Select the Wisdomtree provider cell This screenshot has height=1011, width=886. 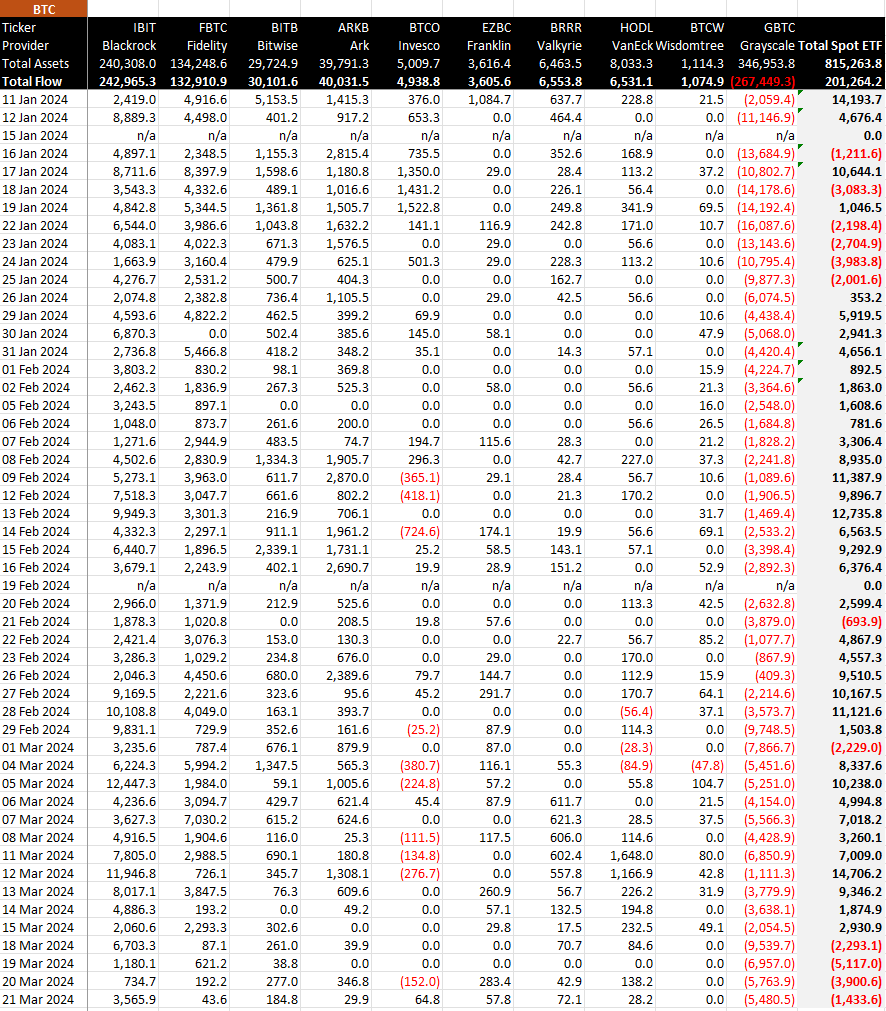[690, 45]
